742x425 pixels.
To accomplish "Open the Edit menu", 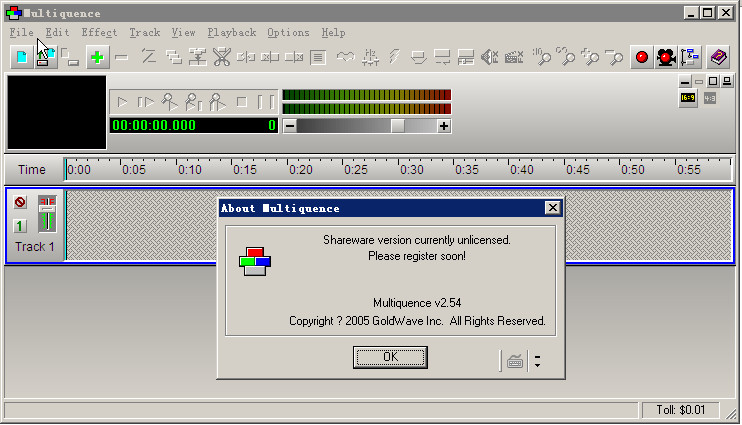I will tap(57, 33).
